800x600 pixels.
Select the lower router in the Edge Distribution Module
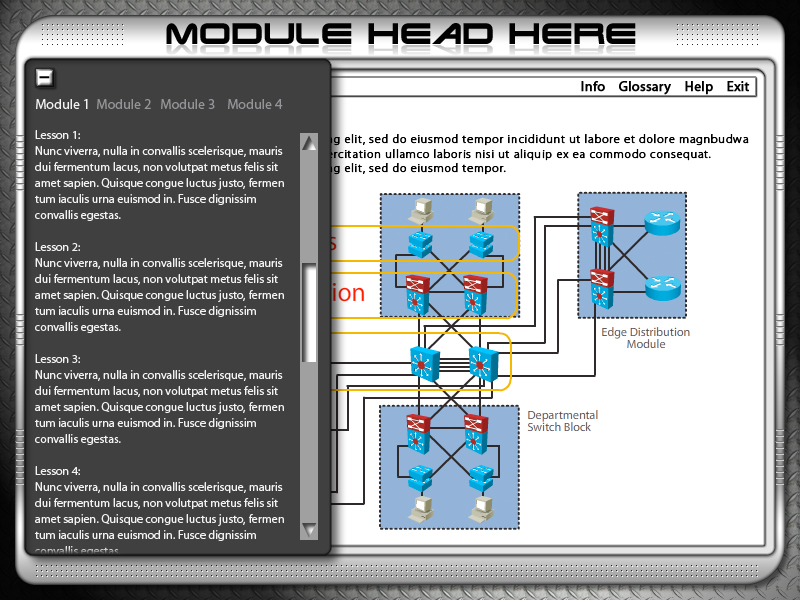[x=661, y=288]
